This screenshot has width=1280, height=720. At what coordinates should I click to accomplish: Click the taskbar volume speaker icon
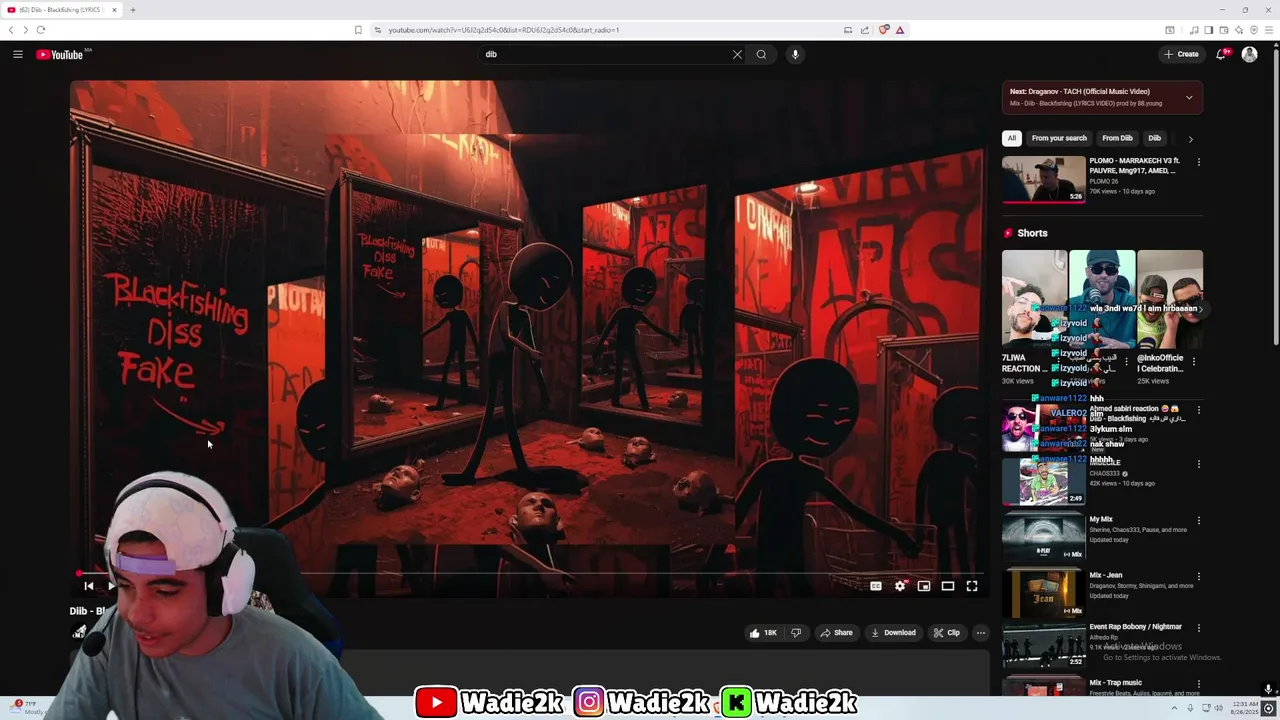[1219, 708]
